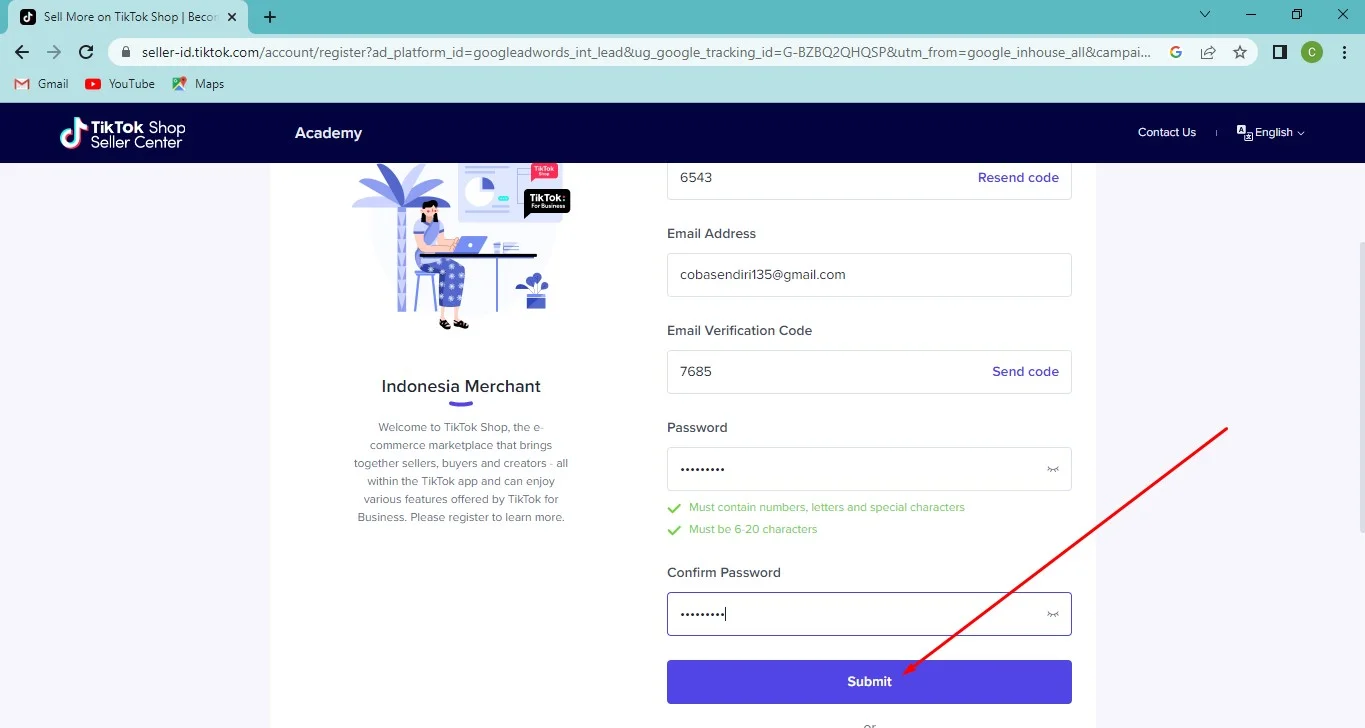Click the Email Verification Code field with 7685
The width and height of the screenshot is (1365, 728).
tap(869, 371)
